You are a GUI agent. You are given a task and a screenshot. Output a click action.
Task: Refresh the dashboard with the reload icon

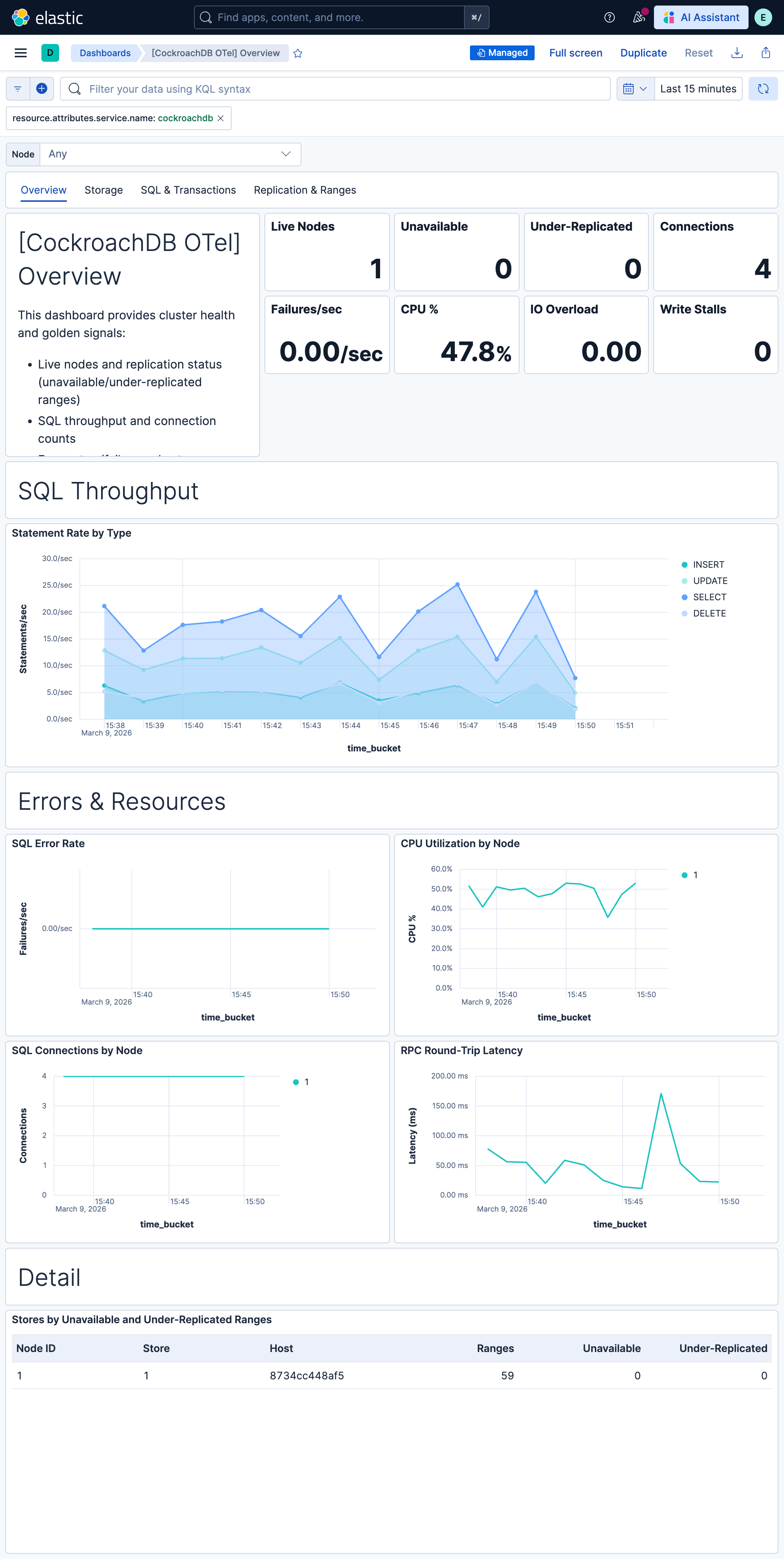click(x=763, y=88)
